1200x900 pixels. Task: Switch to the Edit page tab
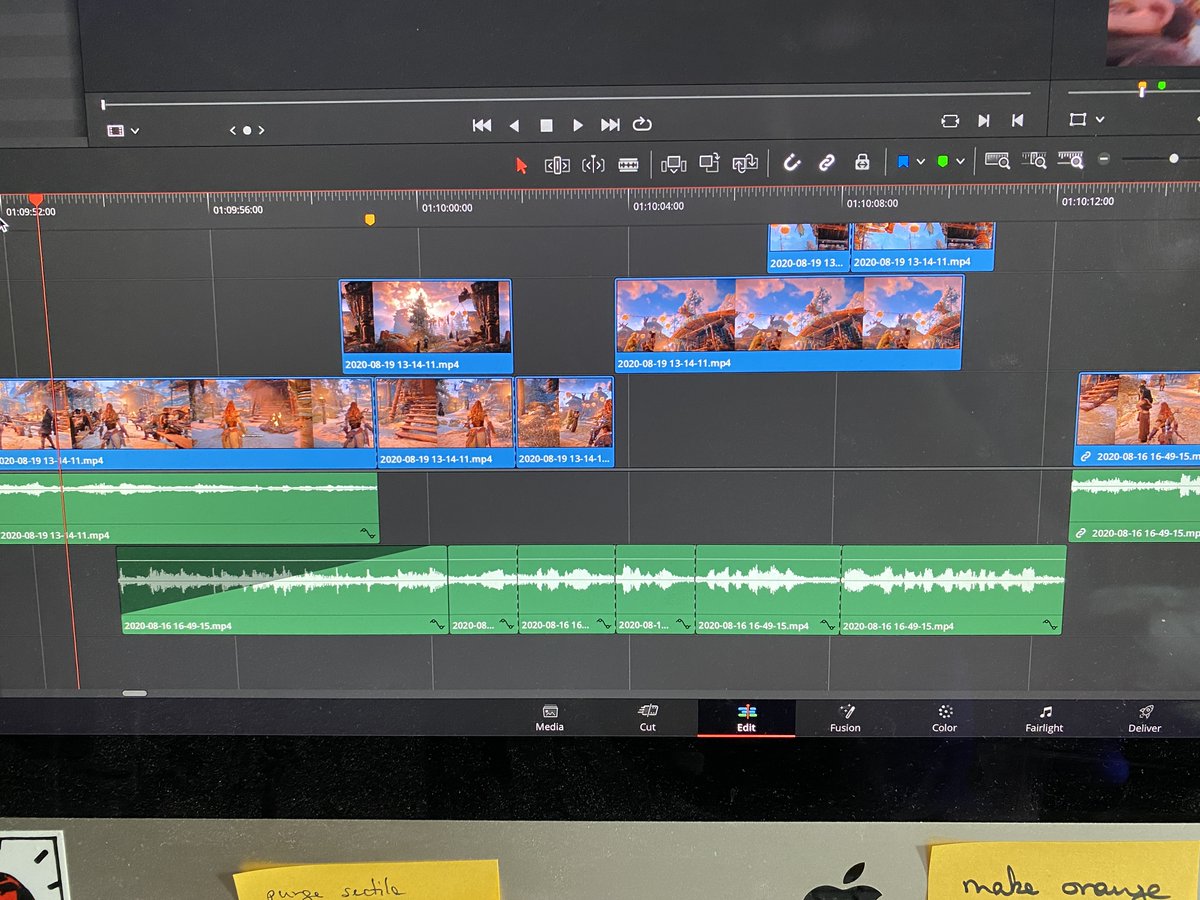pyautogui.click(x=746, y=718)
